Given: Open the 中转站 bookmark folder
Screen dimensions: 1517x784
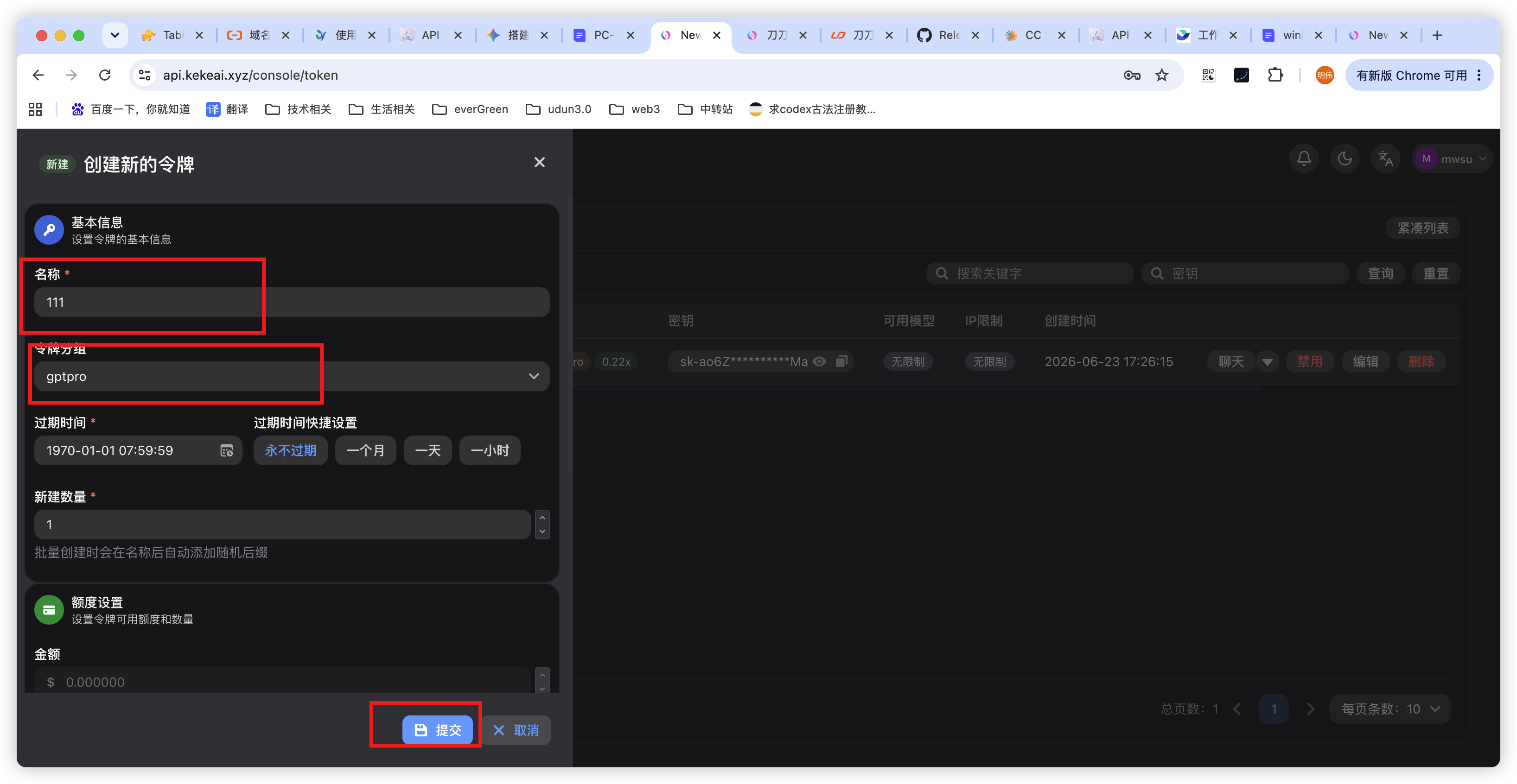Looking at the screenshot, I should click(705, 109).
